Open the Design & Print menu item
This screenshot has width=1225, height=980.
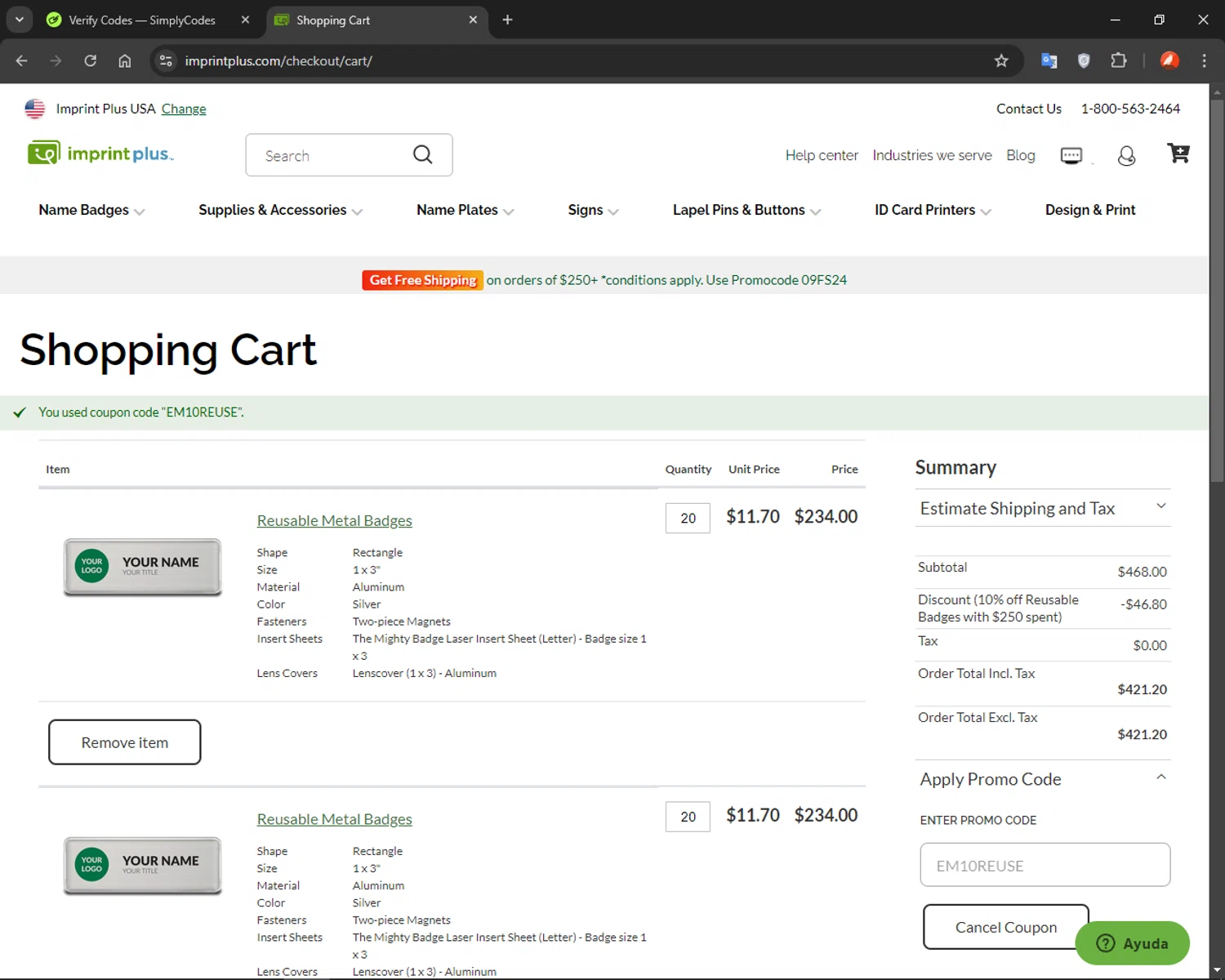[x=1090, y=210]
